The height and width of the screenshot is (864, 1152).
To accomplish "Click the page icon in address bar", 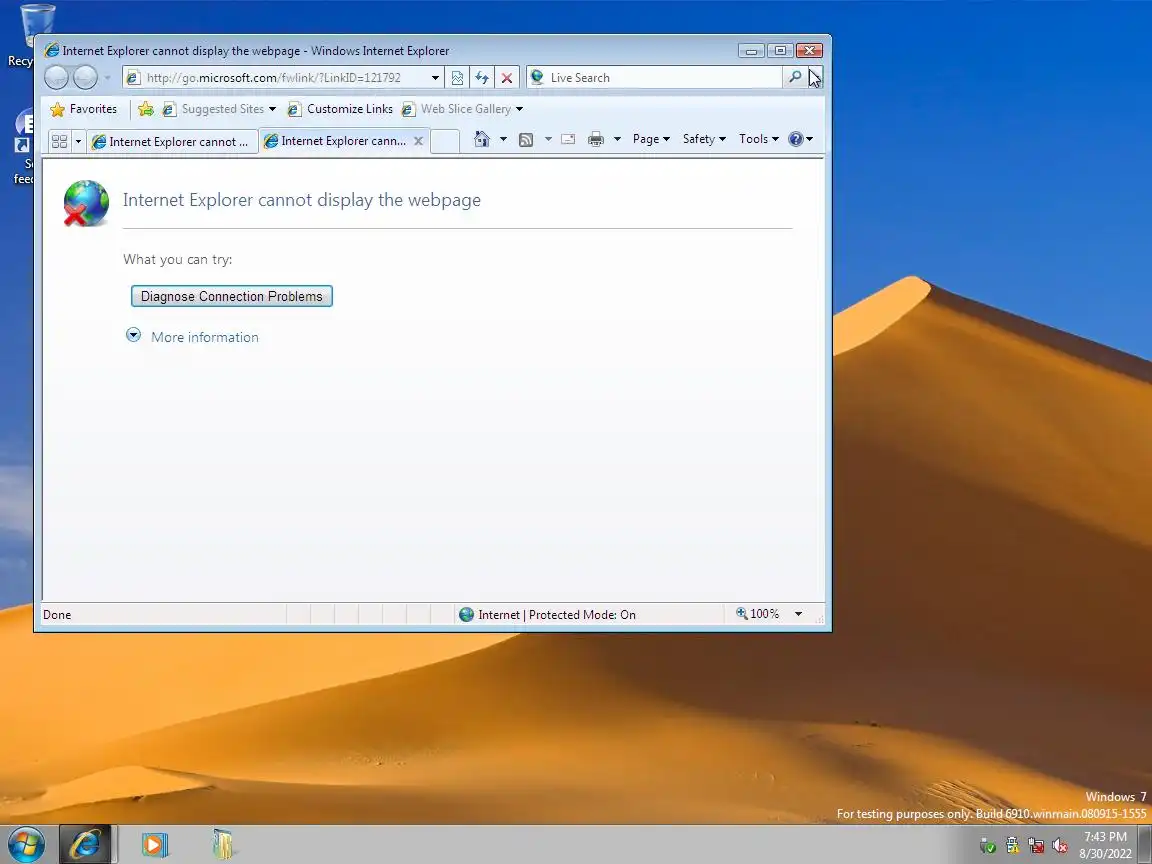I will (x=133, y=78).
